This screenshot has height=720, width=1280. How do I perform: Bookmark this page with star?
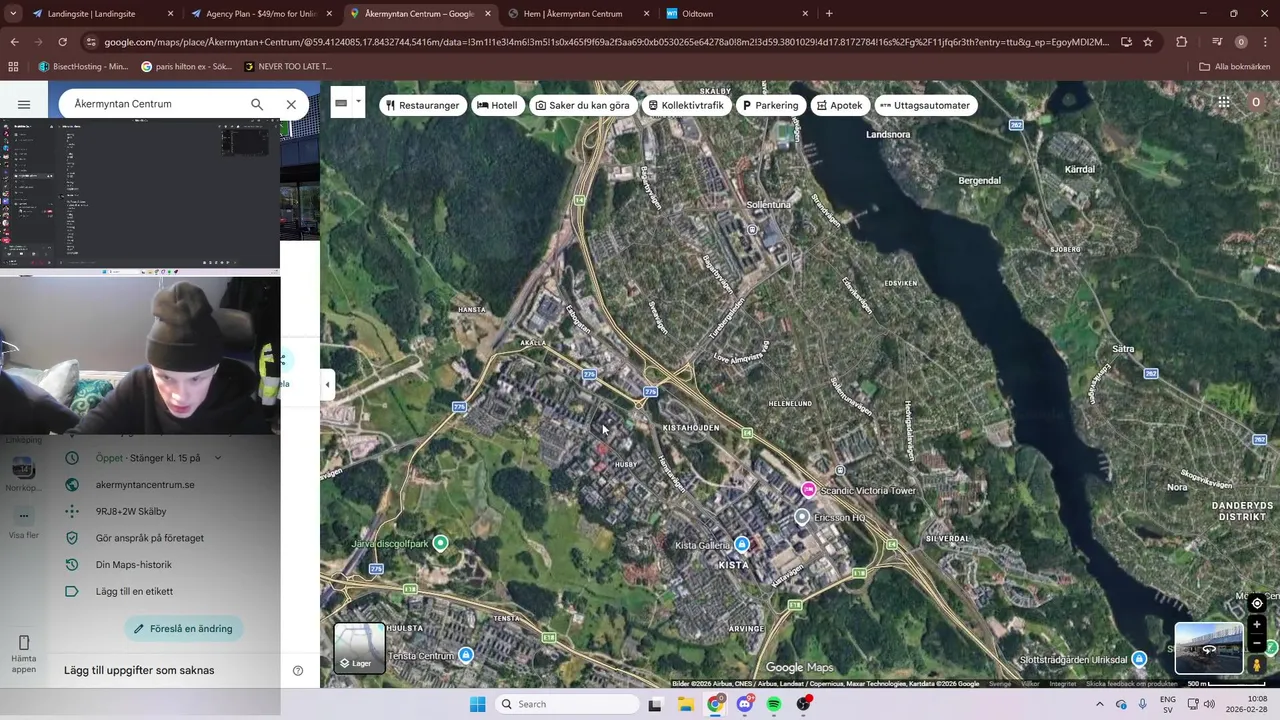tap(1148, 42)
